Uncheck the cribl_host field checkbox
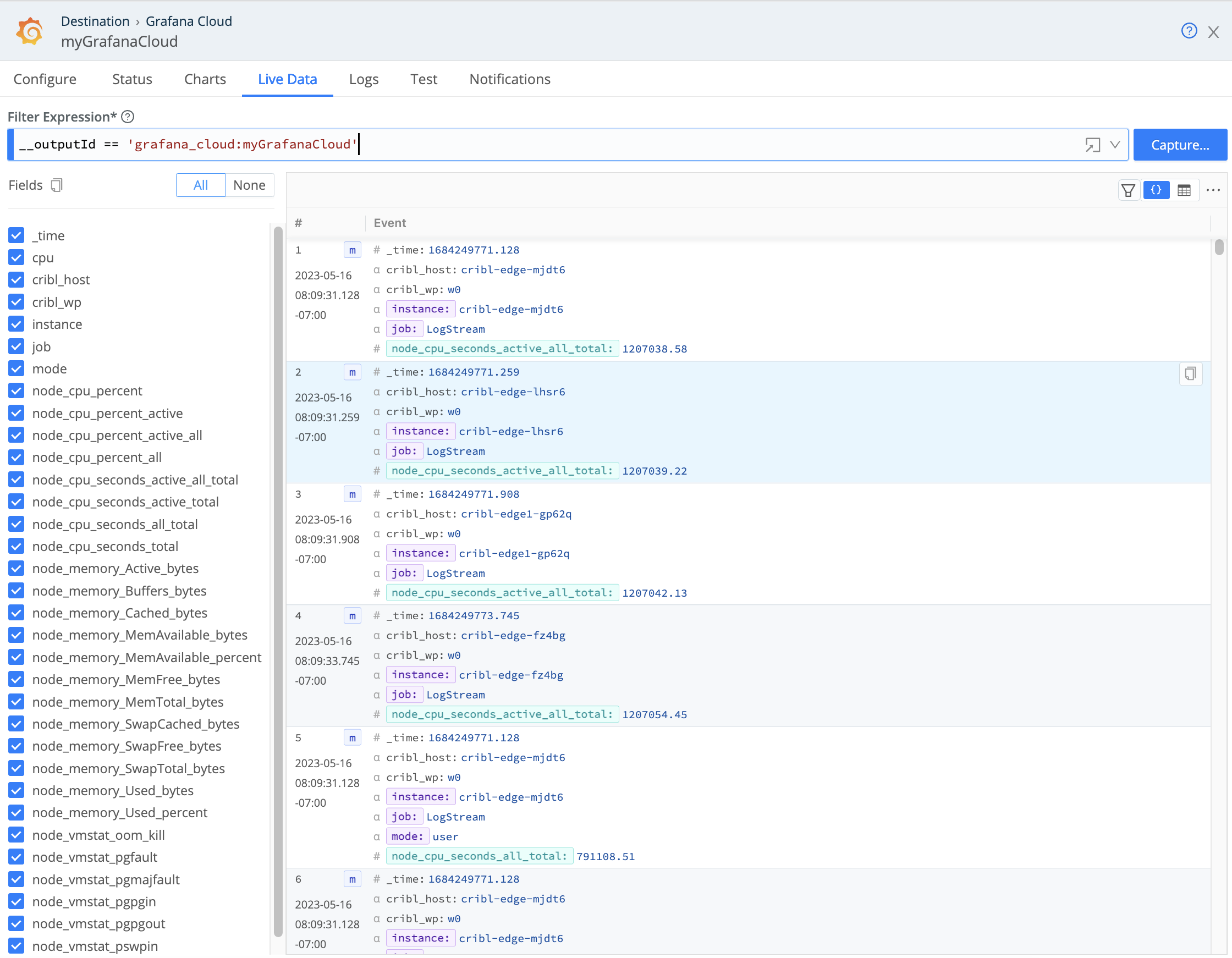Viewport: 1232px width, 958px height. [x=16, y=280]
